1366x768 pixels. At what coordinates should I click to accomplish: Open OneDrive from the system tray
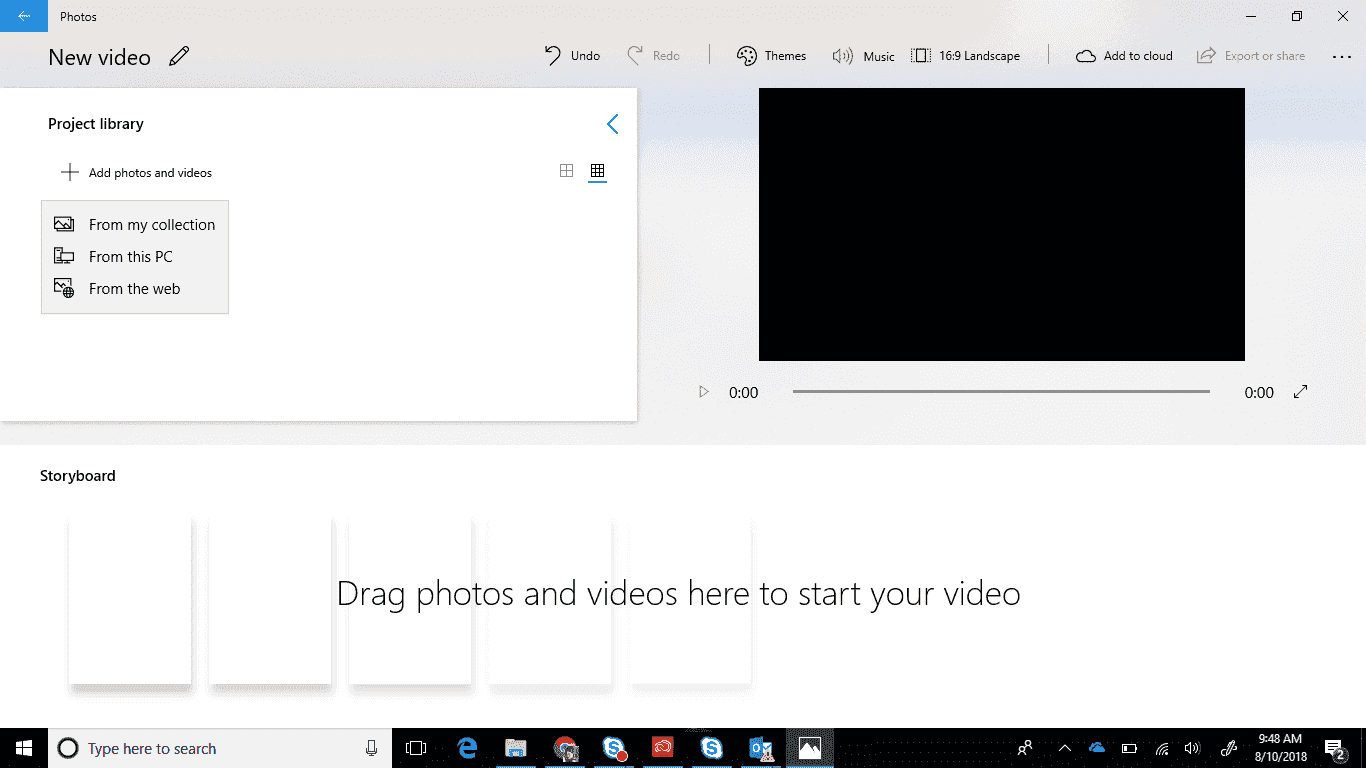[1097, 748]
